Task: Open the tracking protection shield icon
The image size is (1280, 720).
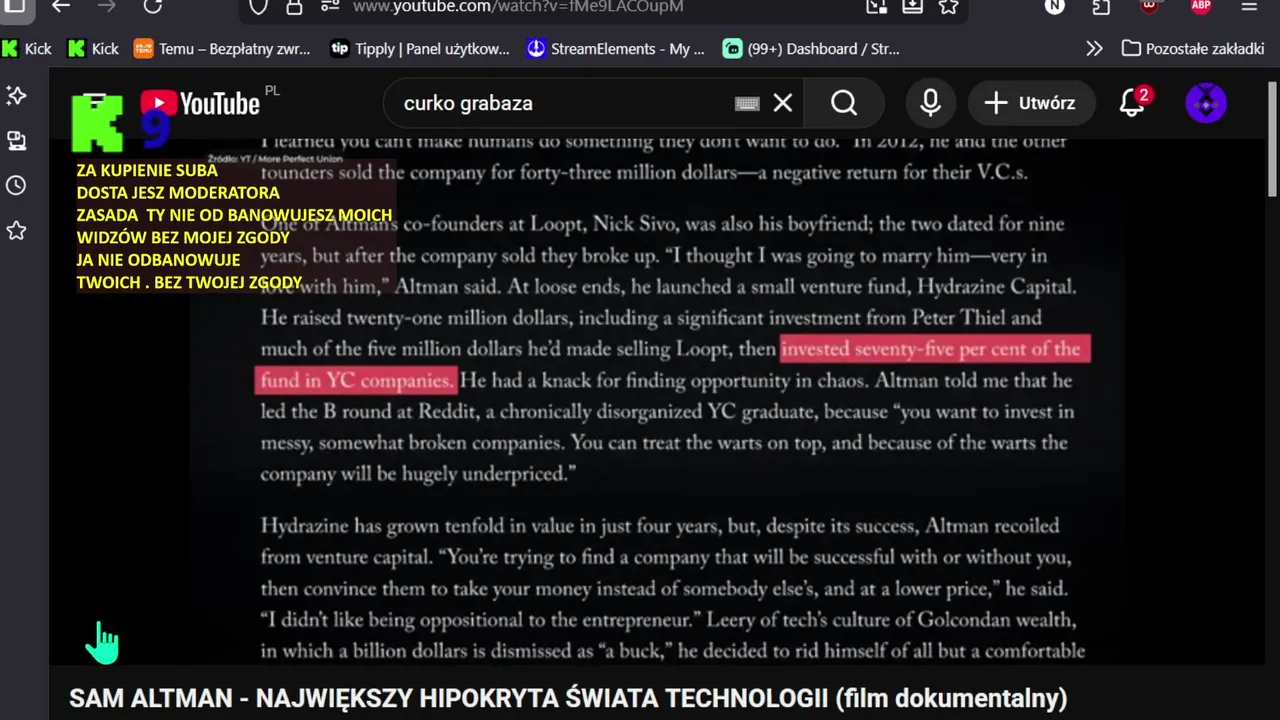Action: [259, 7]
